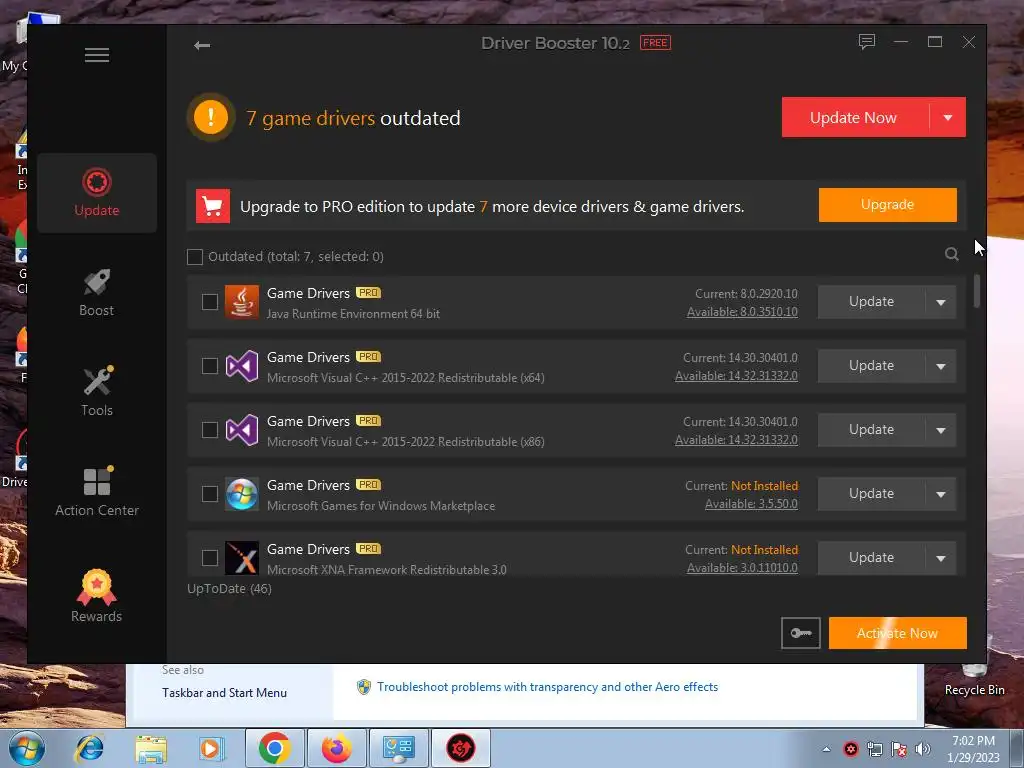Click the red Update Now button

[855, 118]
